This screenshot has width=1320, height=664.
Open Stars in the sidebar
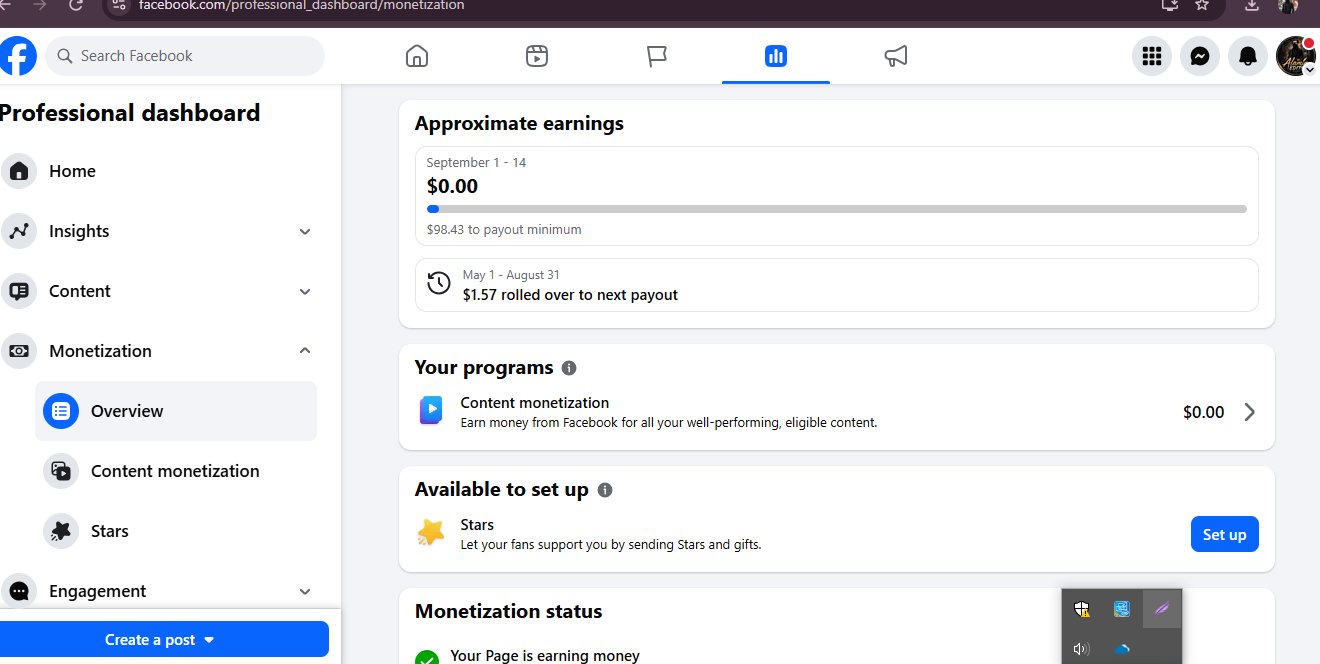[x=176, y=531]
